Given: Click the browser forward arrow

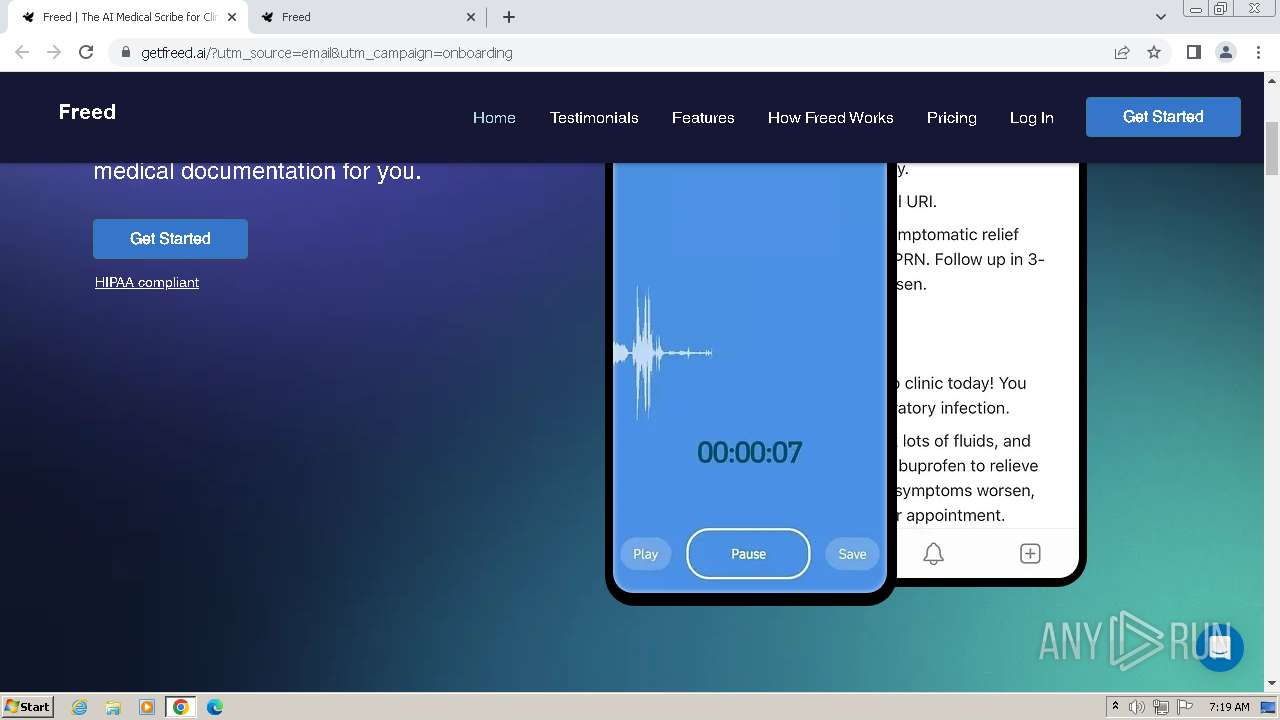Looking at the screenshot, I should click(54, 53).
